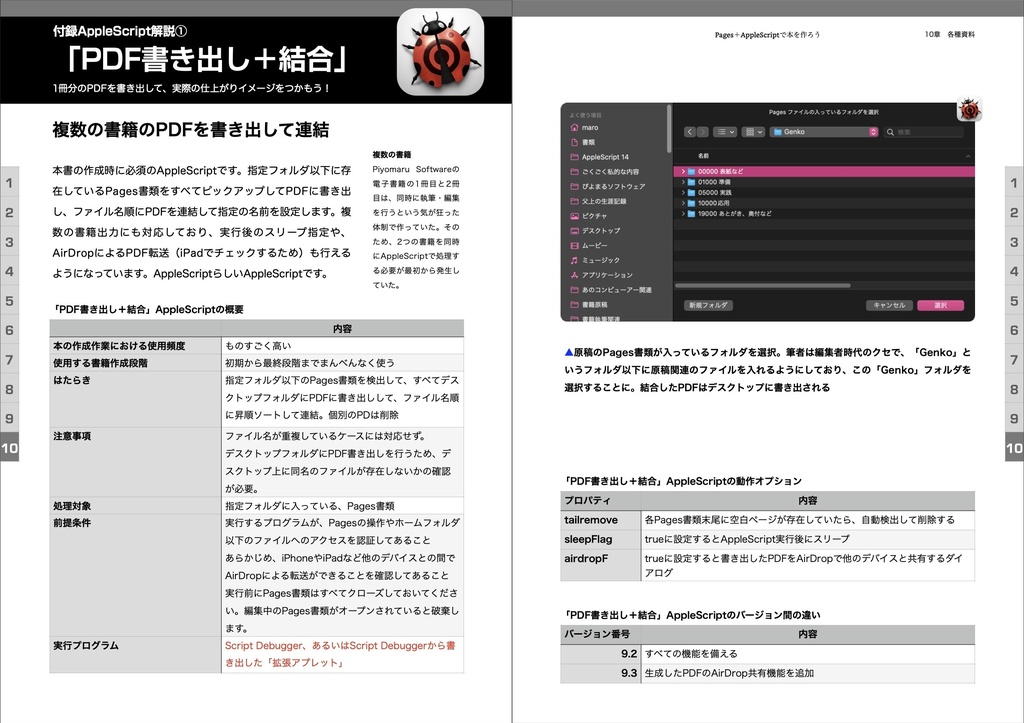
Task: Click the maro home icon in the sidebar
Action: [574, 127]
